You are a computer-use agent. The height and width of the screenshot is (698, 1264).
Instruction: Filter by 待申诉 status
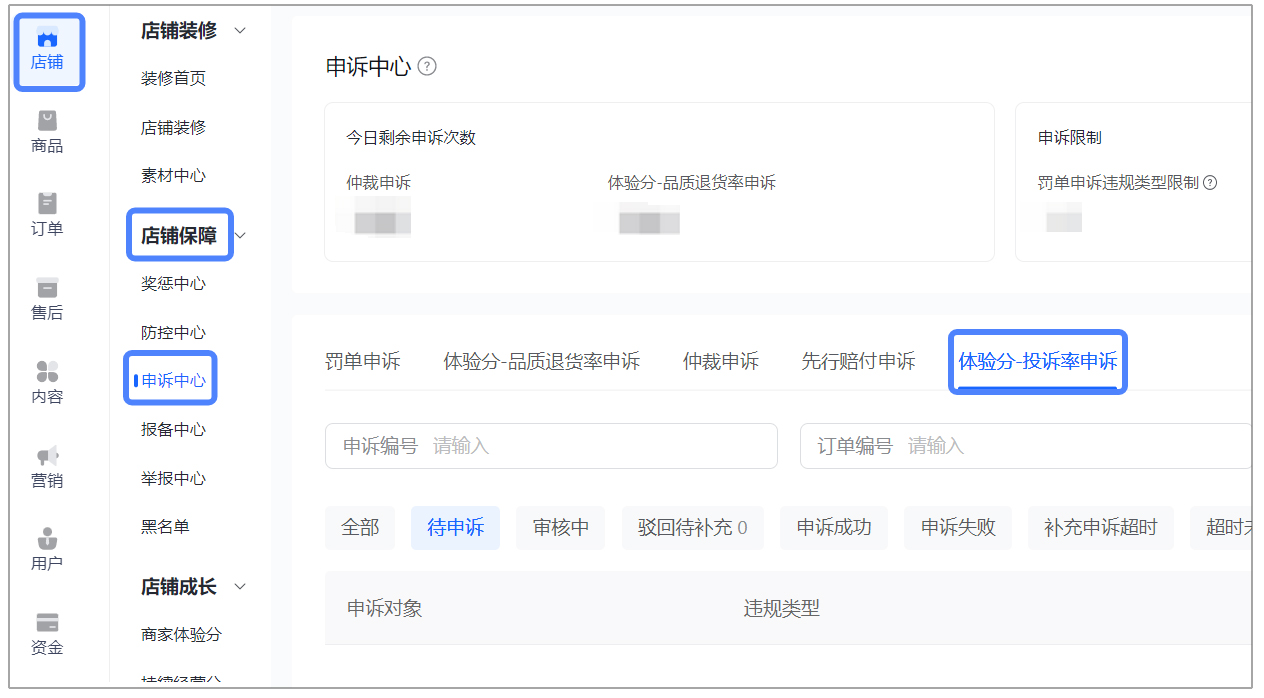pyautogui.click(x=455, y=527)
